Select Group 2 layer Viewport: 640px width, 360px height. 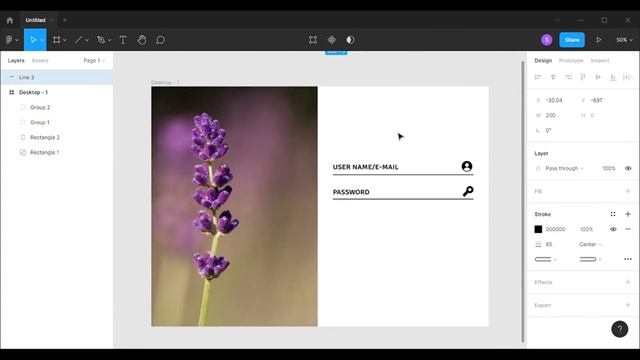(57, 107)
